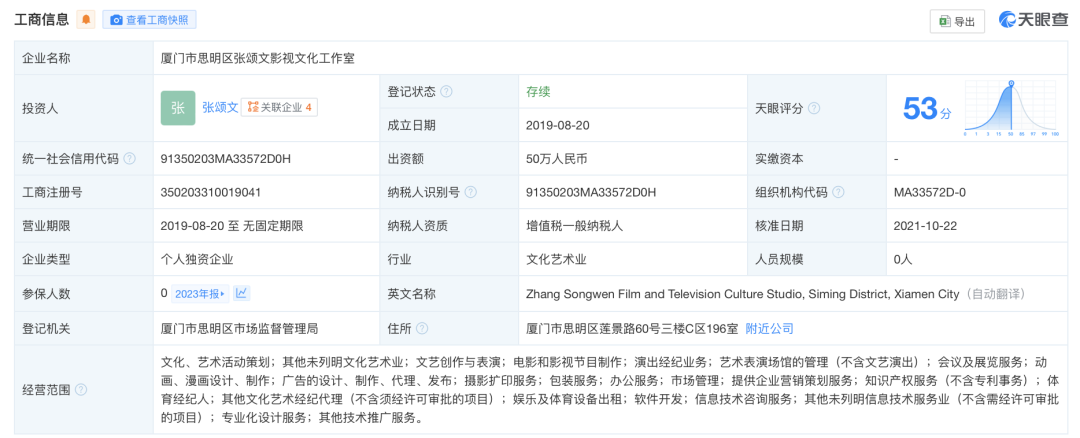Open insured count trend chart icon
The image size is (1080, 438).
click(242, 294)
